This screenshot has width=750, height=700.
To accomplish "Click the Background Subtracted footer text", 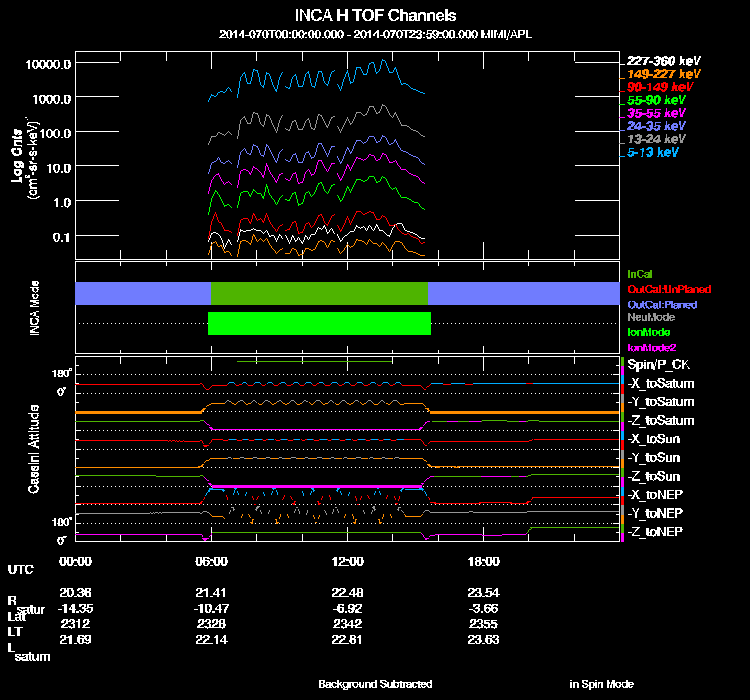I will click(x=375, y=684).
